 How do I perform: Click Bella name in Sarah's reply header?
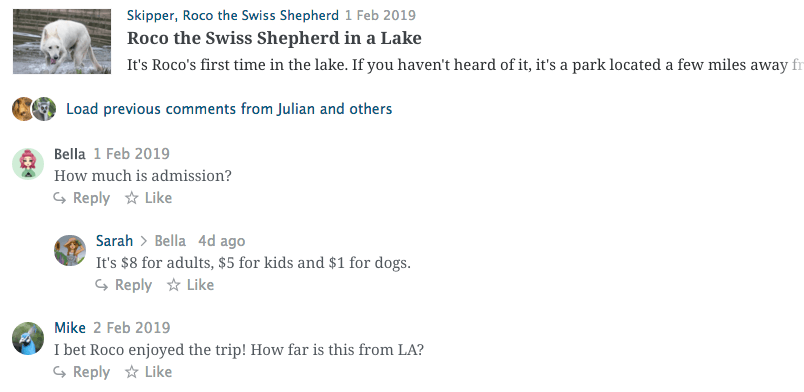pyautogui.click(x=170, y=241)
